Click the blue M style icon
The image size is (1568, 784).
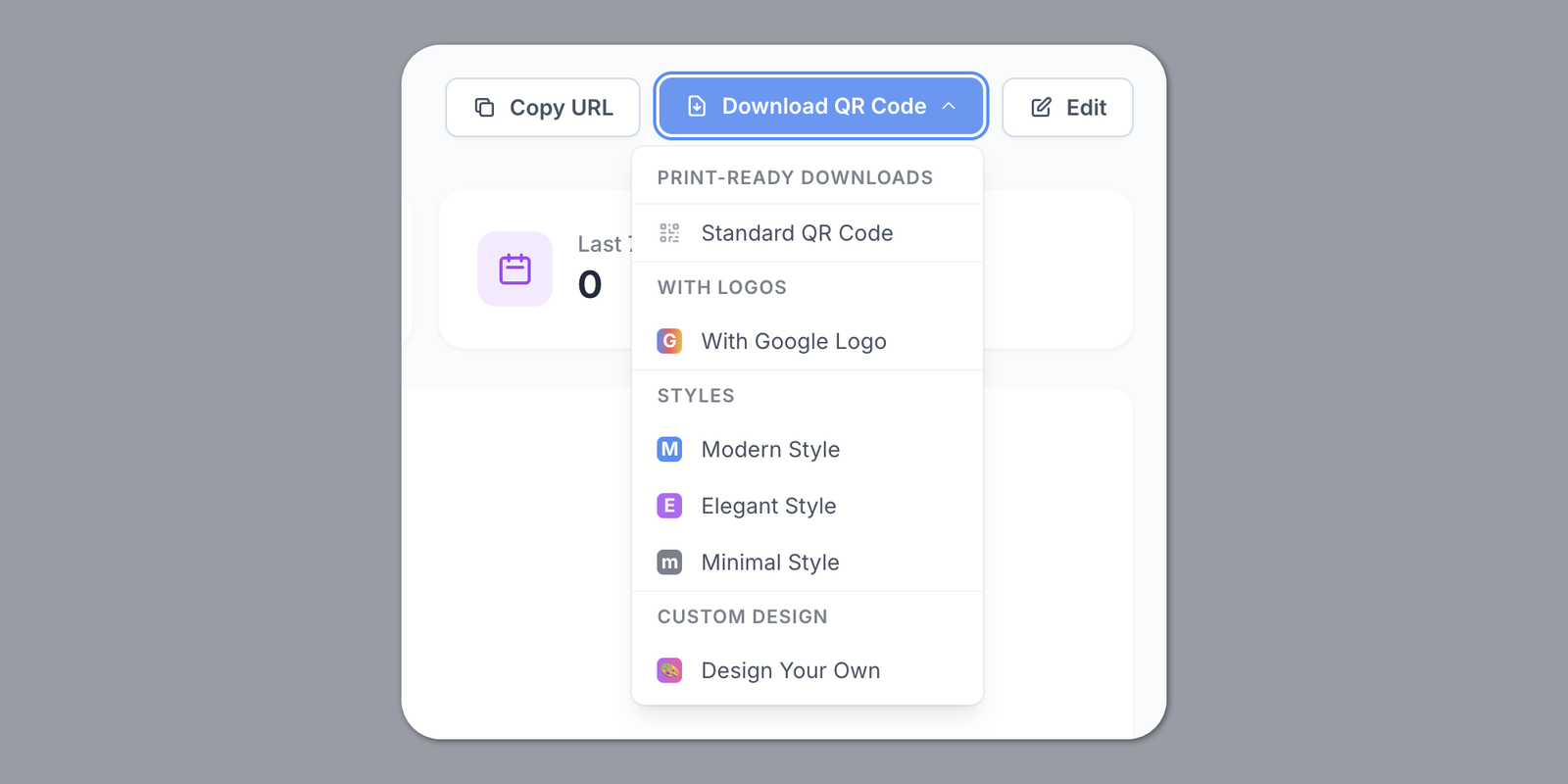tap(669, 449)
